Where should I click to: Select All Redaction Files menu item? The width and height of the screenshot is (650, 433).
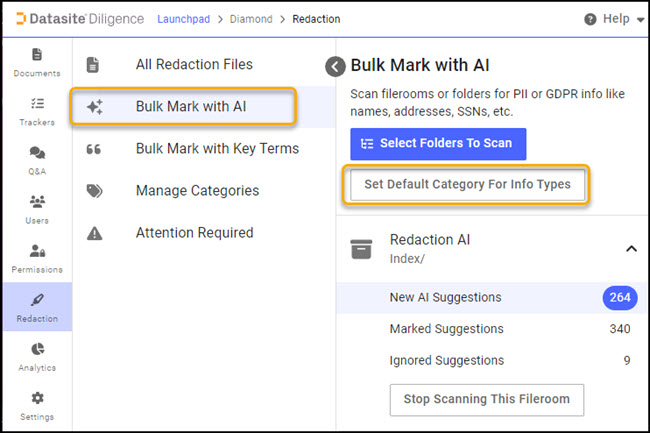[194, 65]
